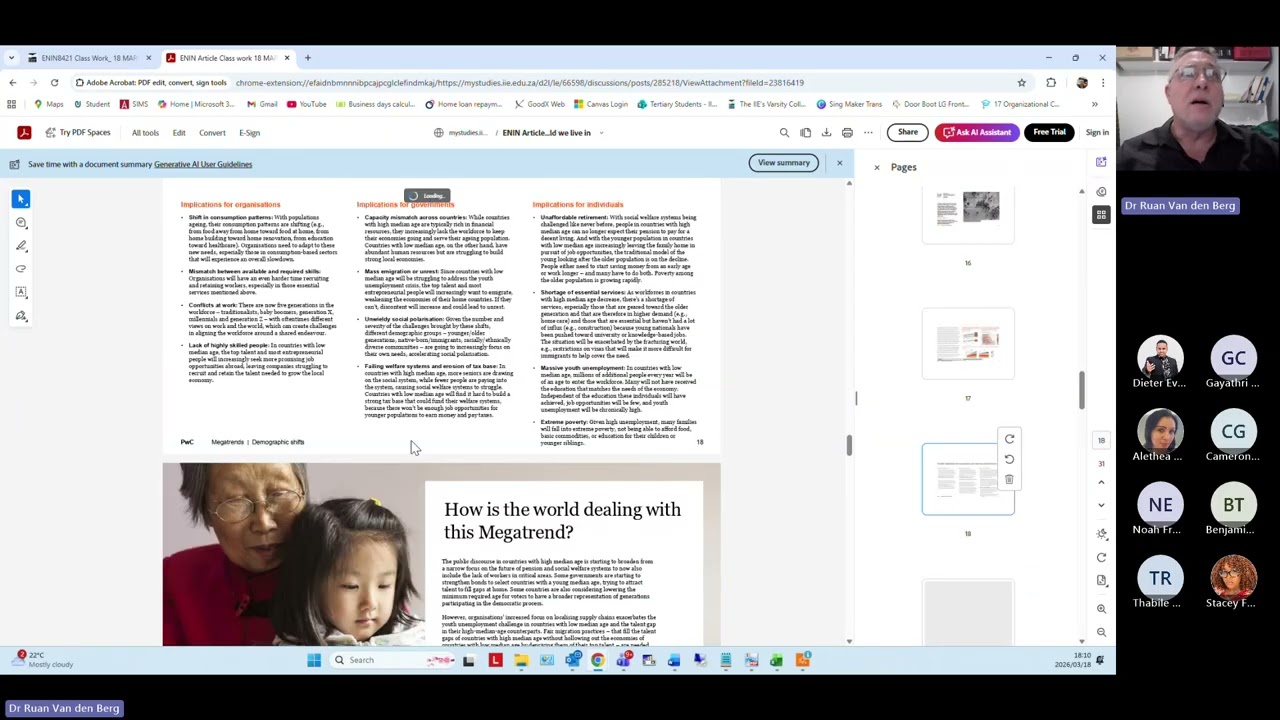Open the Windows Start menu

tap(314, 660)
